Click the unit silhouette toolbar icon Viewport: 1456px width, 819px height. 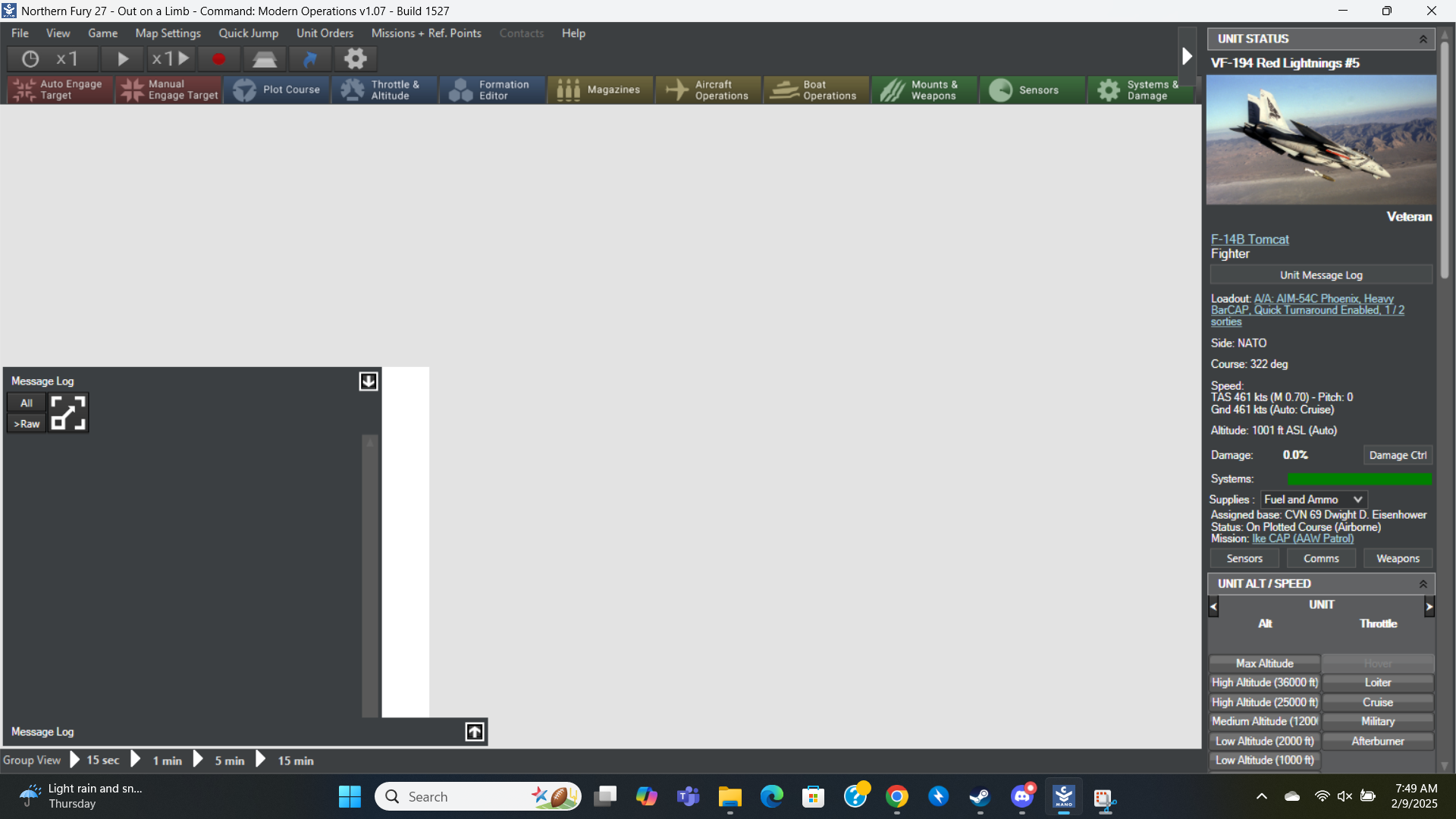coord(264,59)
